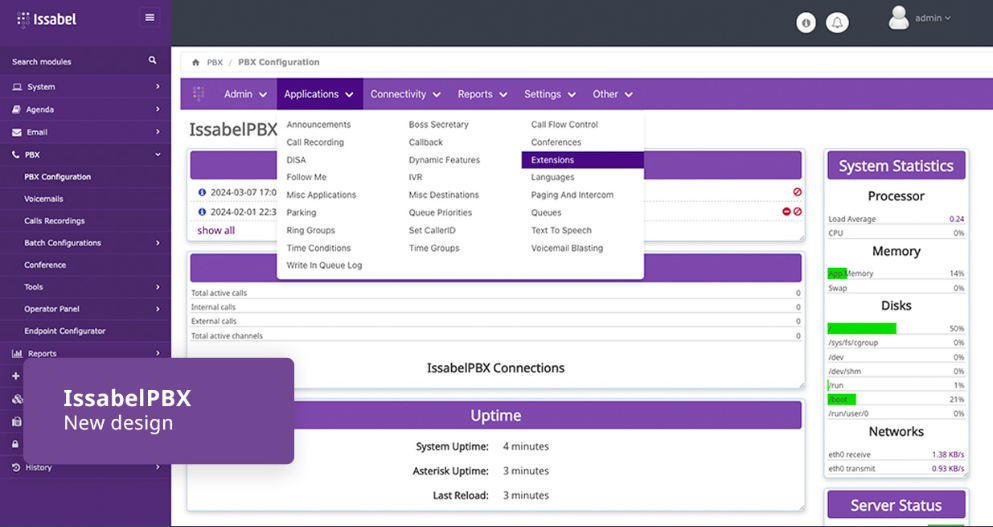Image resolution: width=993 pixels, height=527 pixels.
Task: Click the home icon in breadcrumb
Action: click(x=196, y=62)
